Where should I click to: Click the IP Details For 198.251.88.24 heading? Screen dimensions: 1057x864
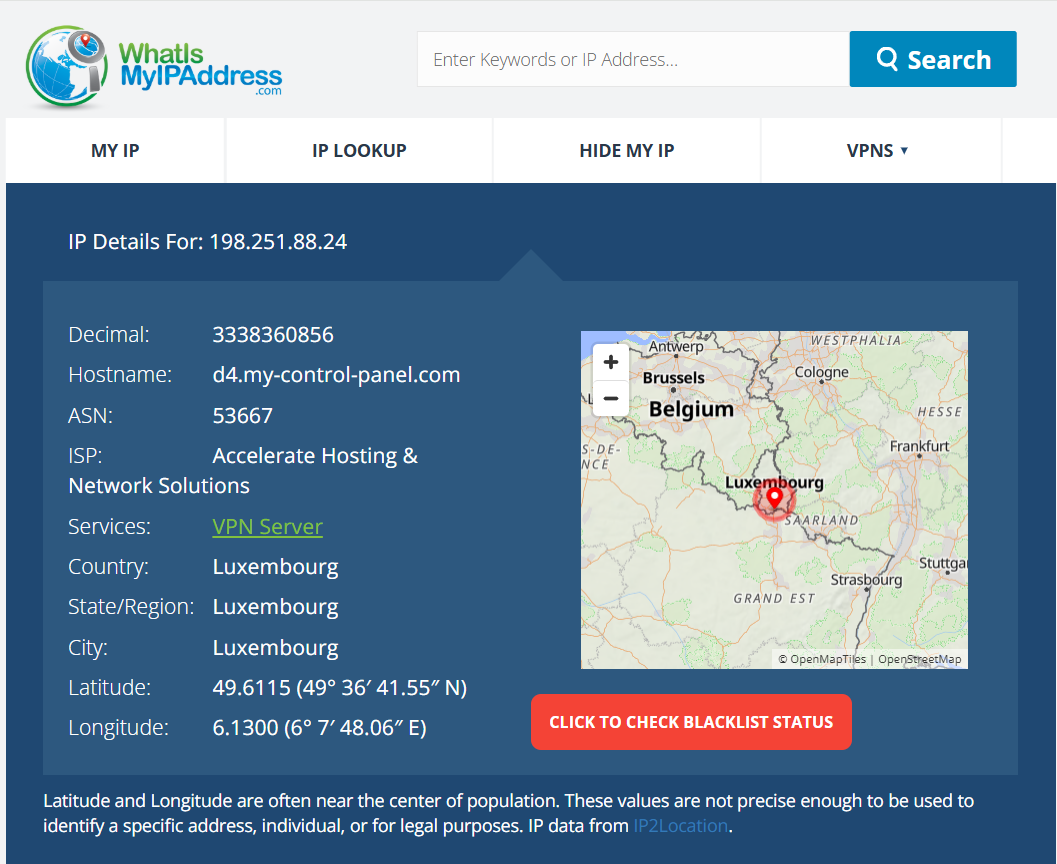pyautogui.click(x=208, y=241)
